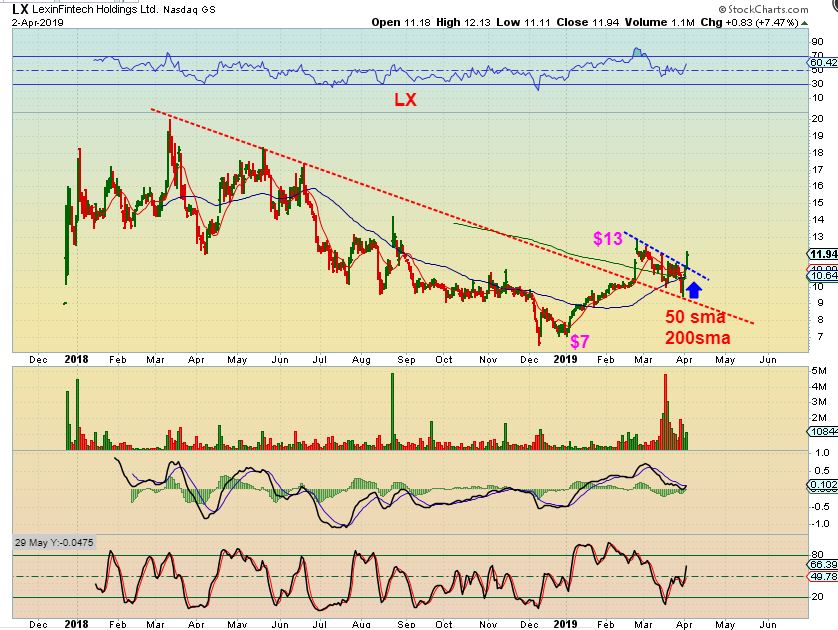Click the Volume 1.1M value
Viewport: 838px width, 630px height.
click(659, 22)
